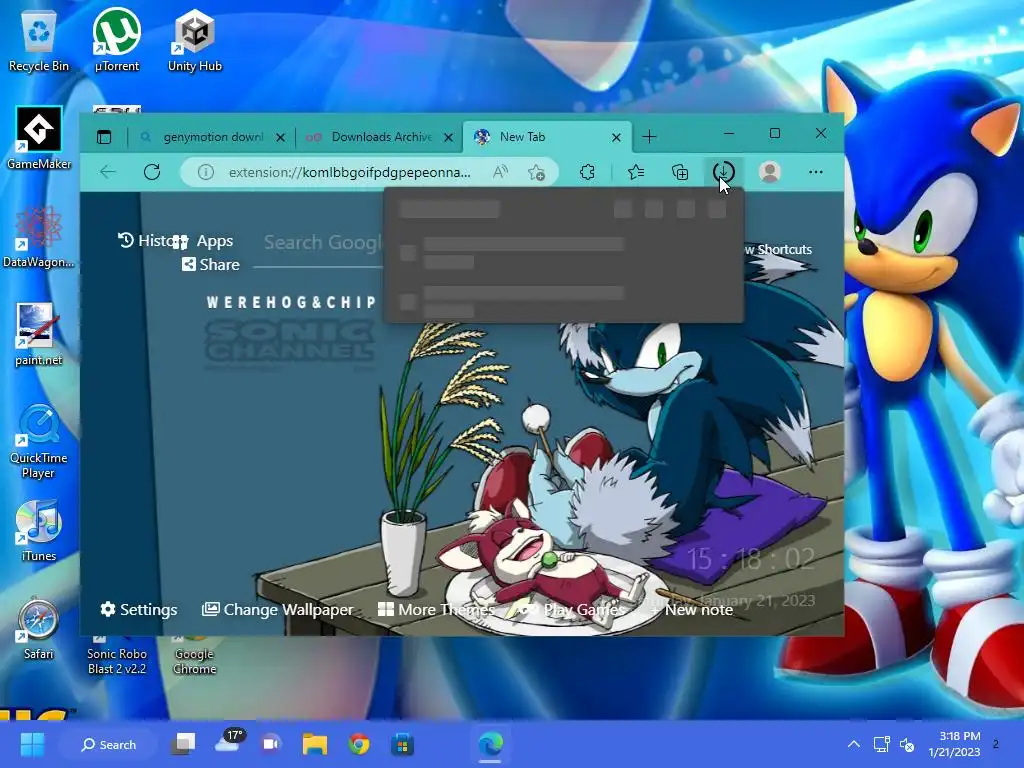Select the DataWagon desktop shortcut
Screen dimensions: 1024x768
coord(39,236)
